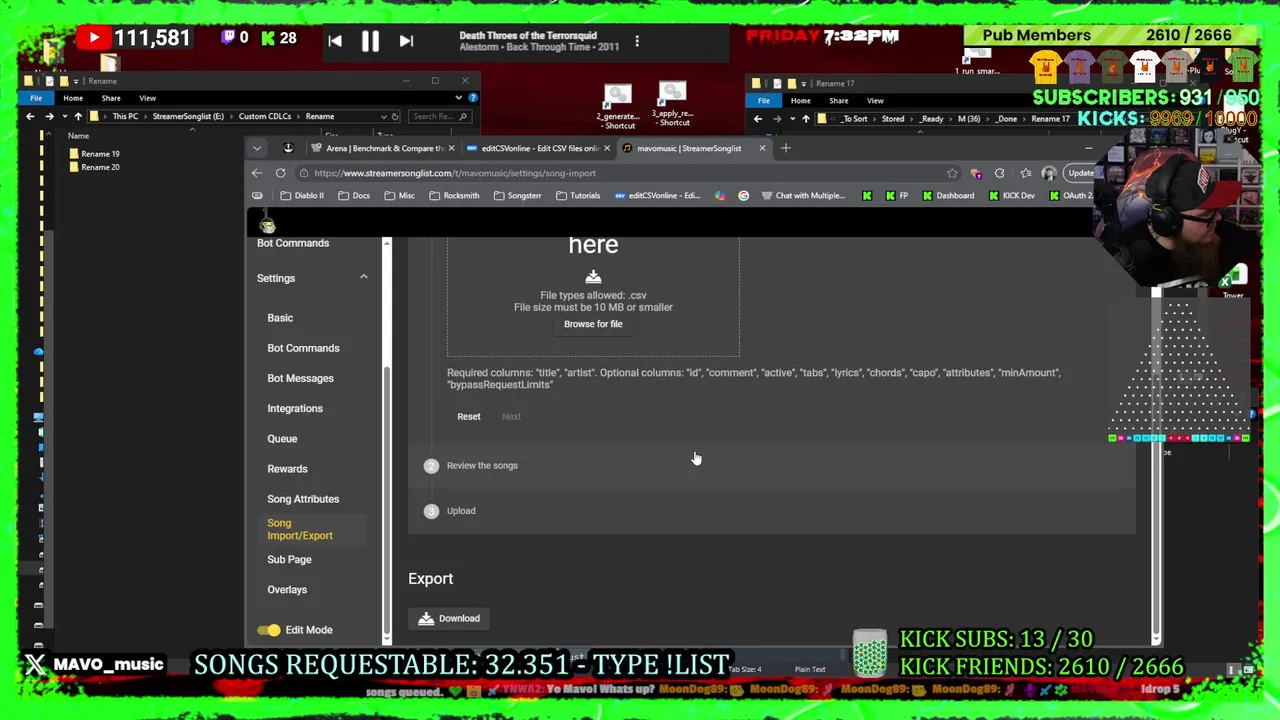Screen dimensions: 1280x720
Task: Download the song list export
Action: pyautogui.click(x=449, y=618)
